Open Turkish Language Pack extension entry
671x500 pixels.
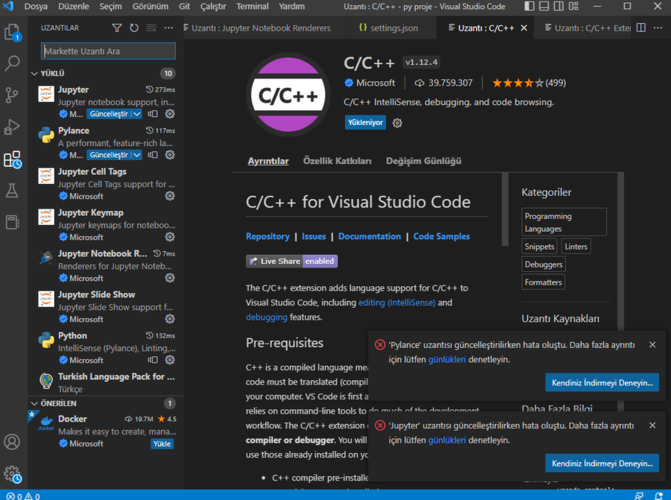(106, 382)
